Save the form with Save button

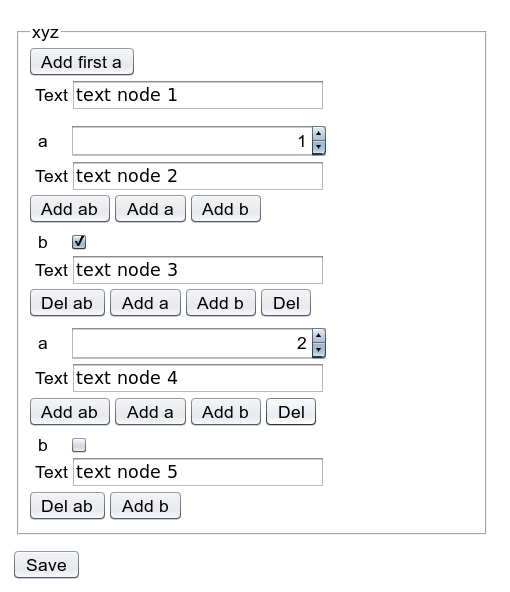pos(46,565)
